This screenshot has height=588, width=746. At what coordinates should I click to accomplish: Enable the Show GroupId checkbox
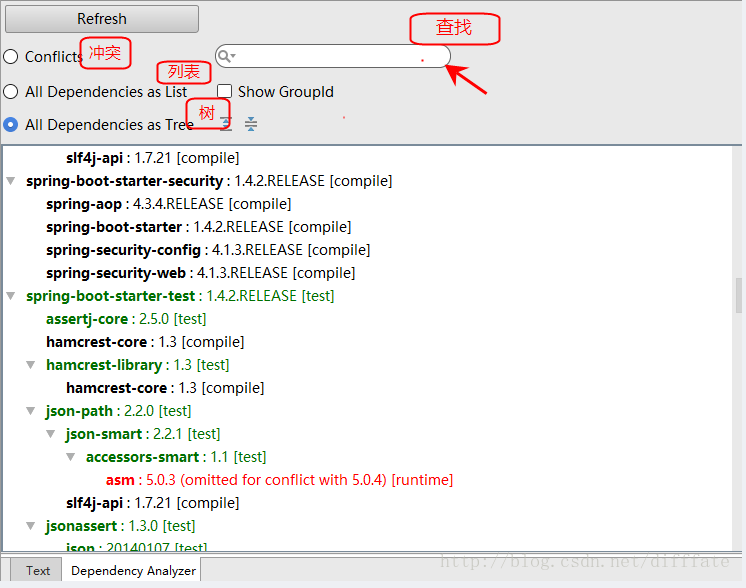click(x=225, y=91)
